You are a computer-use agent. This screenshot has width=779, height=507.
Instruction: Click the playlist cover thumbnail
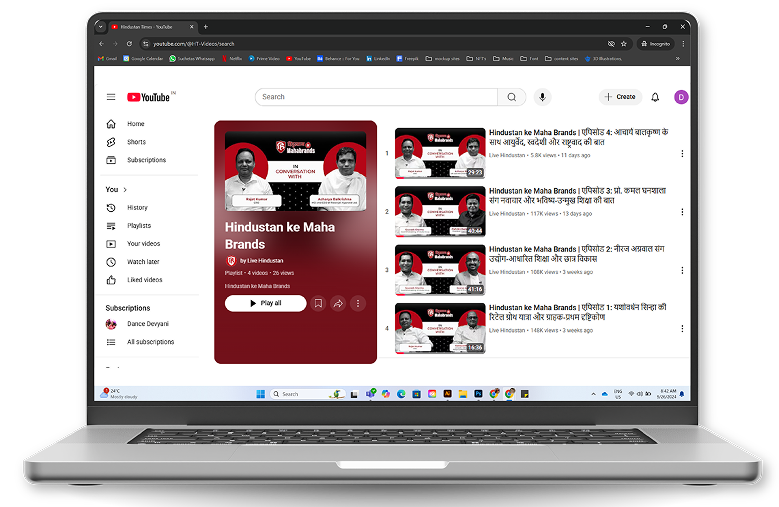pos(296,171)
